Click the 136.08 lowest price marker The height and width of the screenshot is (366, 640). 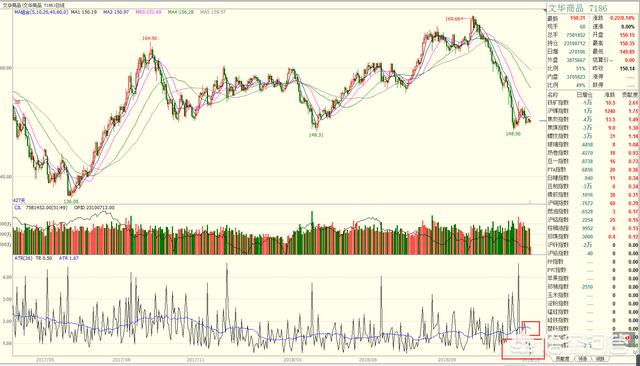pos(71,201)
